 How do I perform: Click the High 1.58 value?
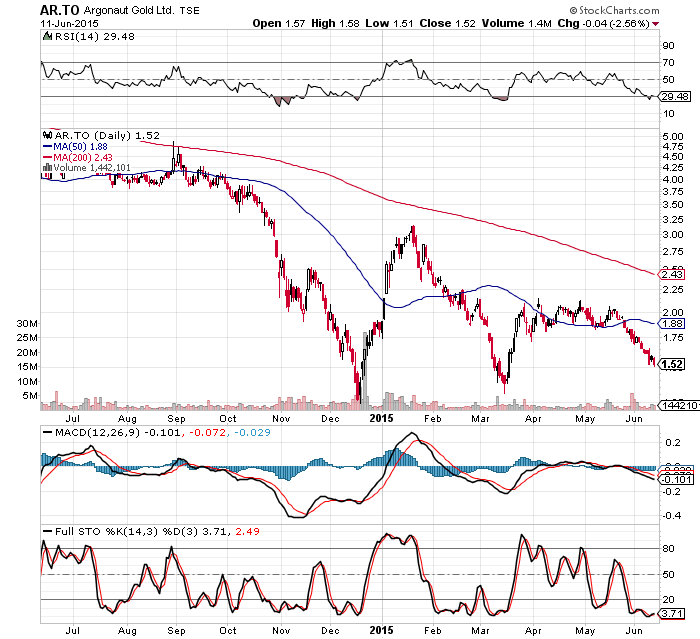coord(335,23)
